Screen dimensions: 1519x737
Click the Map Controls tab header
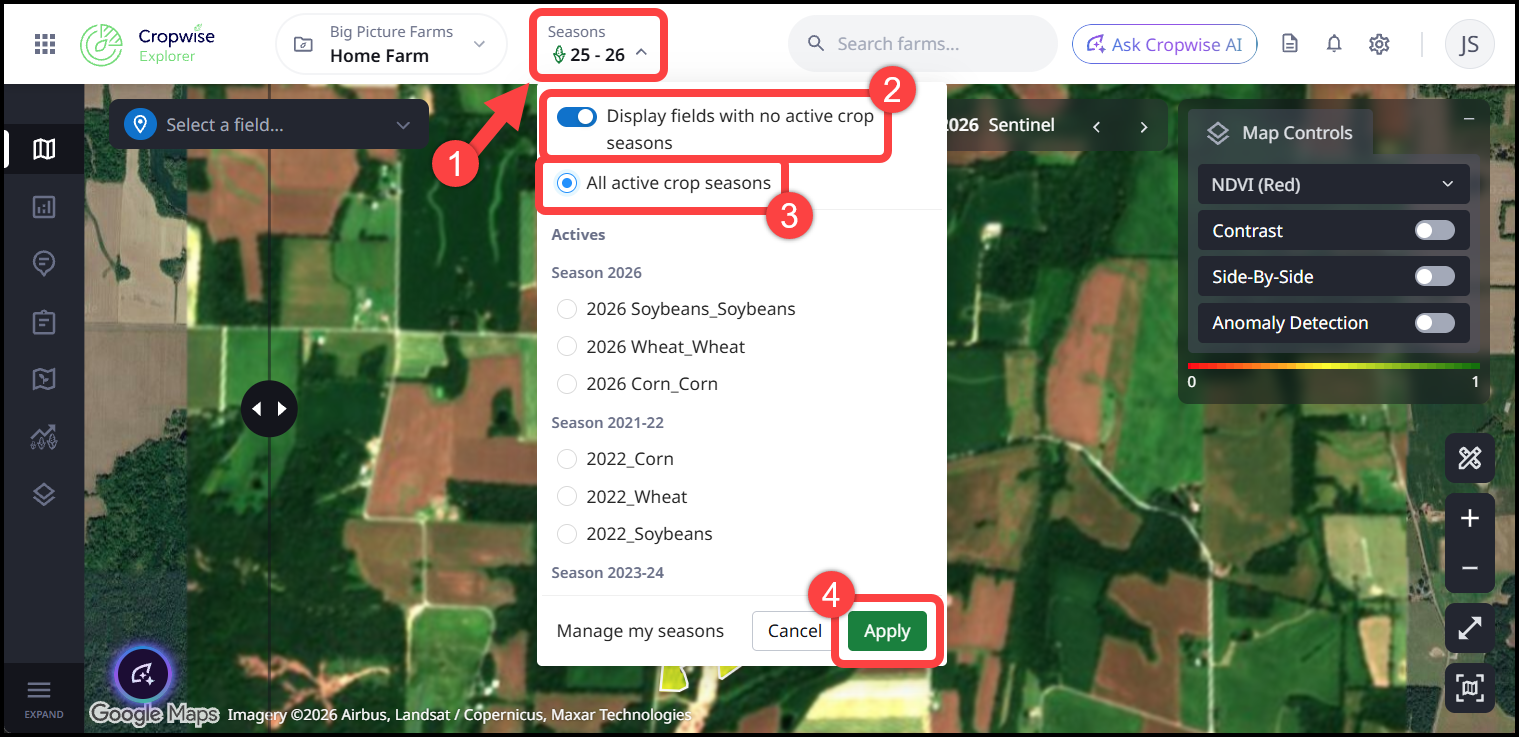tap(1280, 133)
